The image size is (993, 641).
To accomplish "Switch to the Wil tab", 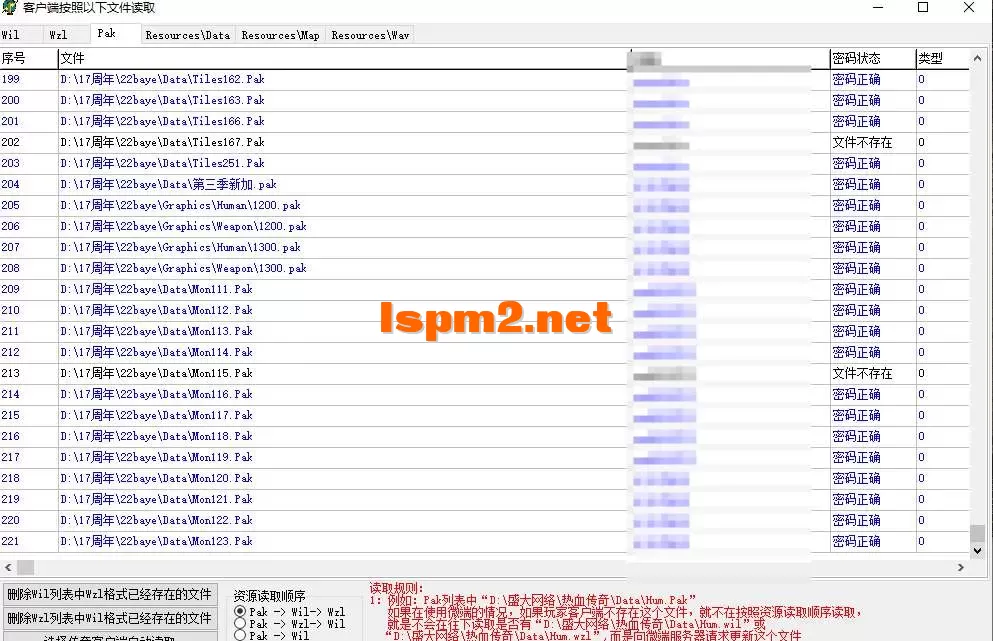I will pos(10,35).
